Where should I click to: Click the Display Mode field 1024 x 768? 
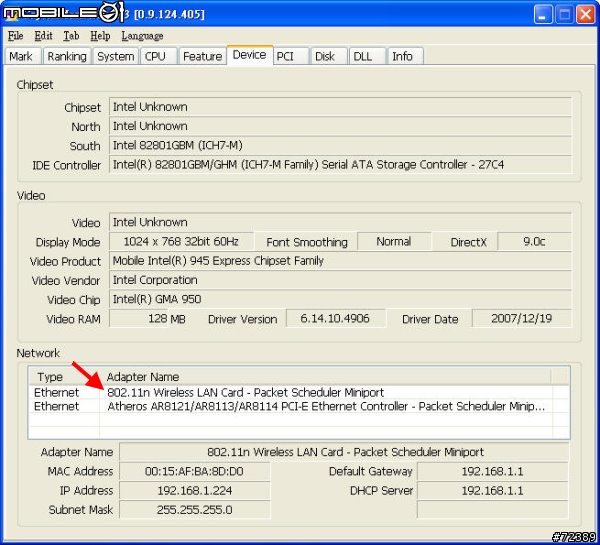pyautogui.click(x=181, y=241)
